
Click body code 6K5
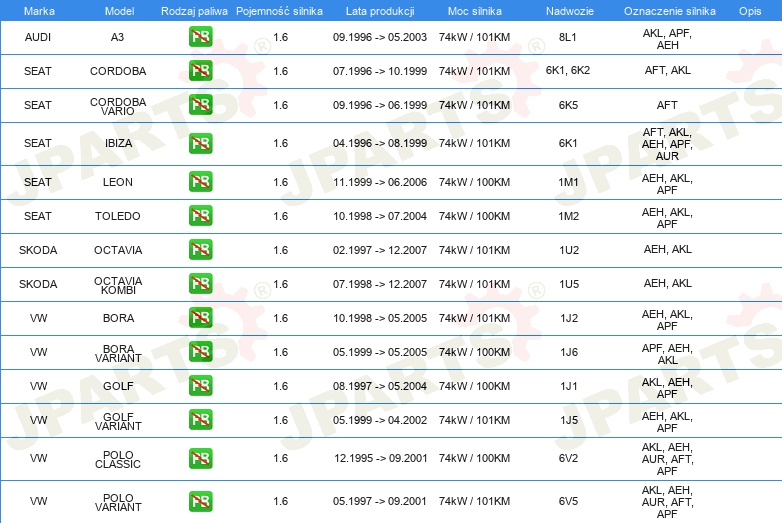pyautogui.click(x=568, y=105)
